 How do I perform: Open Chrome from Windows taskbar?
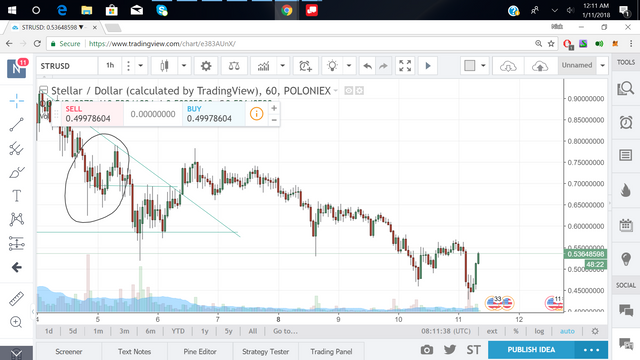287,10
